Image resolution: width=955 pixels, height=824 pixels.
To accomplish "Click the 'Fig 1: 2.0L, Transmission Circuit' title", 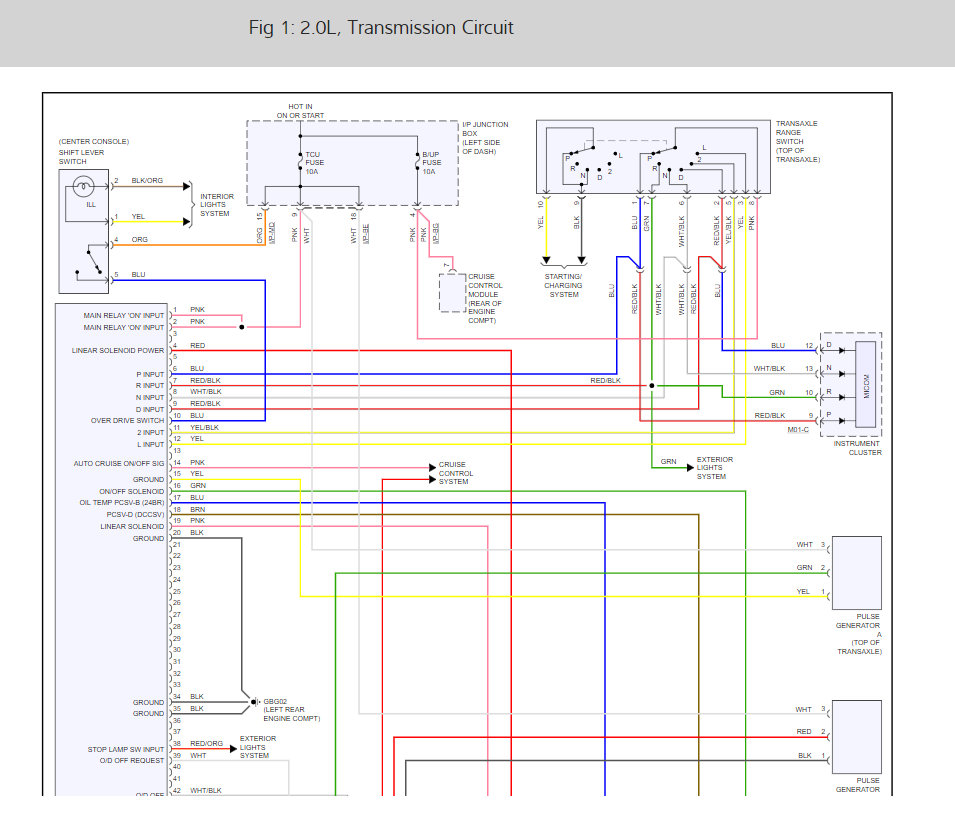I will pyautogui.click(x=381, y=28).
